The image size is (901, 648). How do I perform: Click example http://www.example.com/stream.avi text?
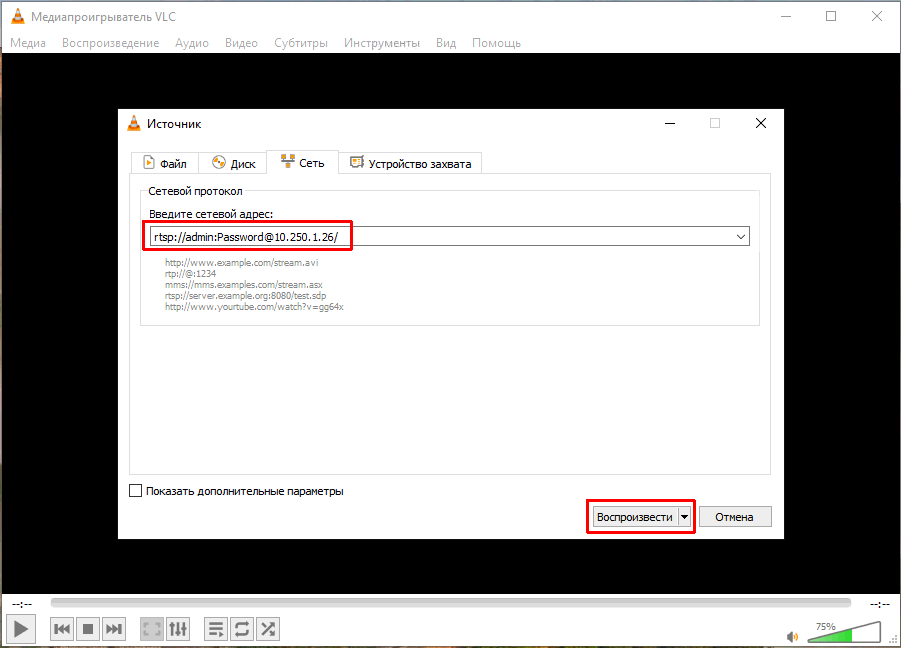[241, 263]
